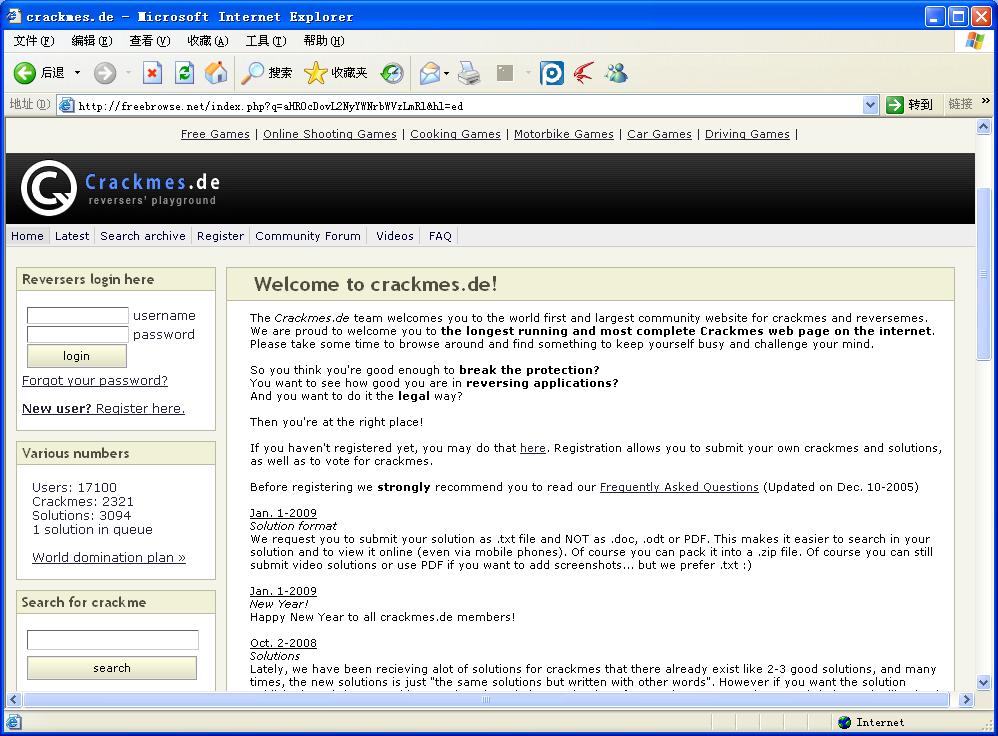998x736 pixels.
Task: Expand the Edit icon dropdown arrow
Action: (x=528, y=73)
